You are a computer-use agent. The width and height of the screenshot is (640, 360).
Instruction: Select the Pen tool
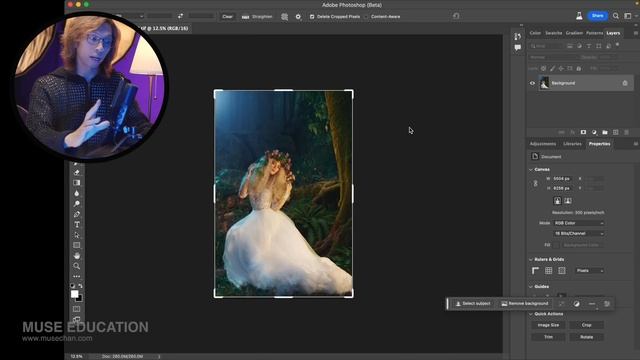tap(77, 214)
